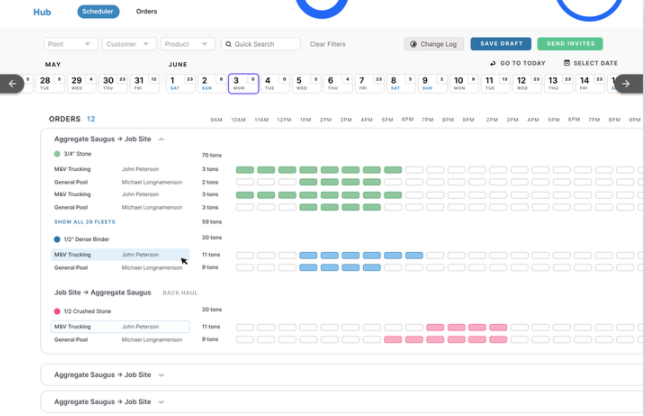Screen dimensions: 645x416
Task: Click the Go To Today return-arrow icon
Action: (493, 63)
